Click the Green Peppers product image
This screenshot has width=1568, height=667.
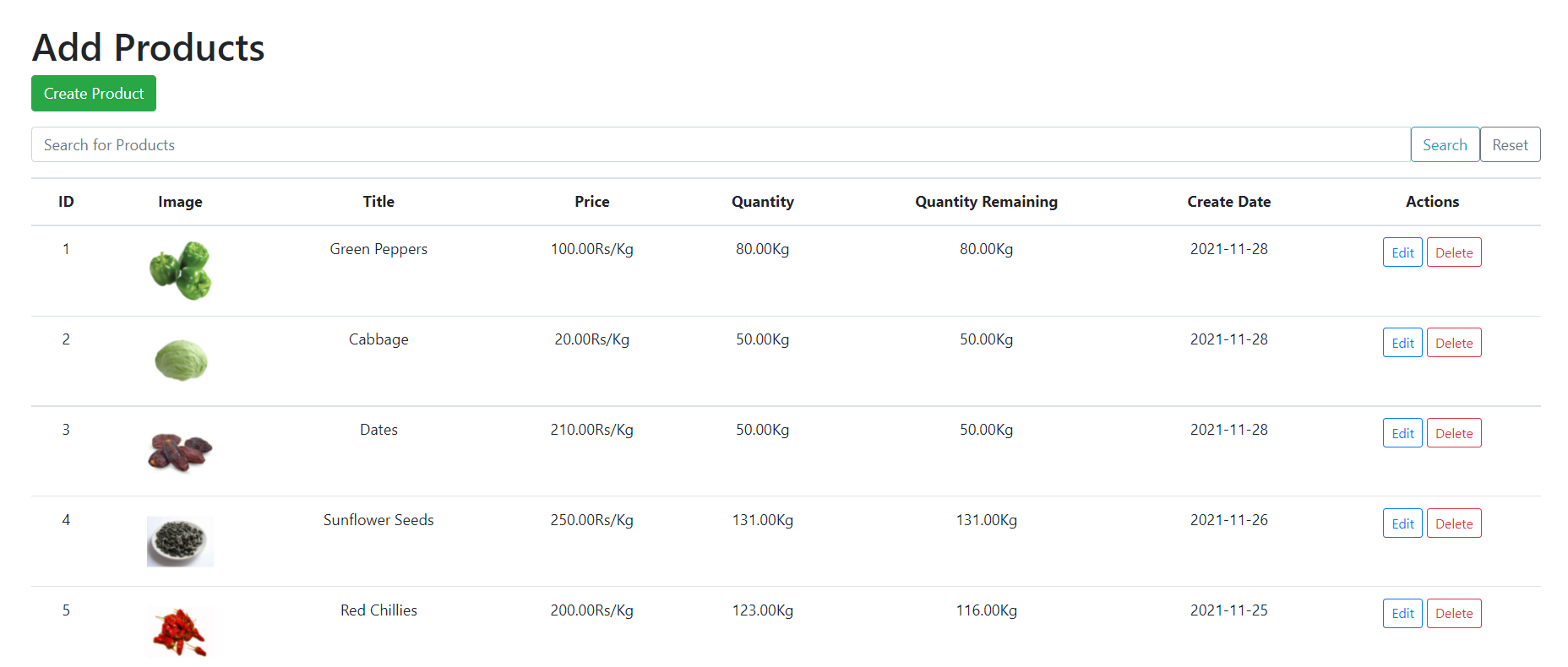coord(180,270)
